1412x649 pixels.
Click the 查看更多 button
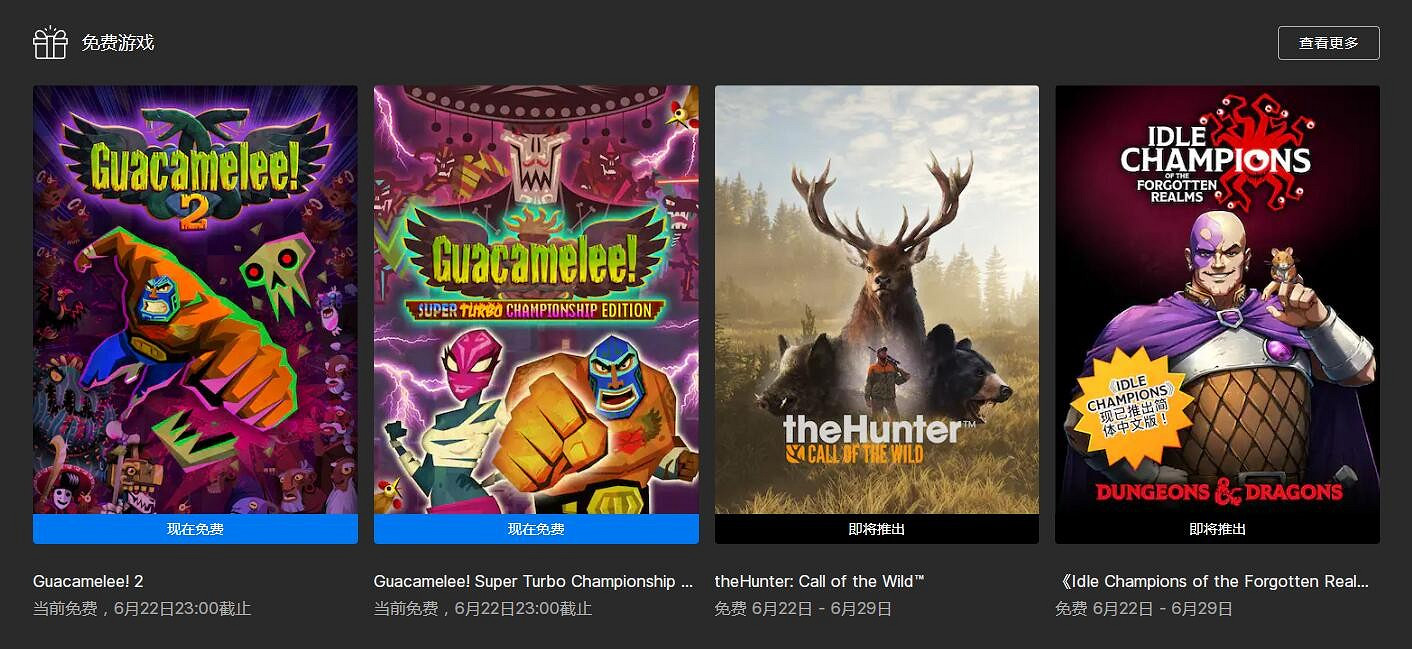[1328, 43]
